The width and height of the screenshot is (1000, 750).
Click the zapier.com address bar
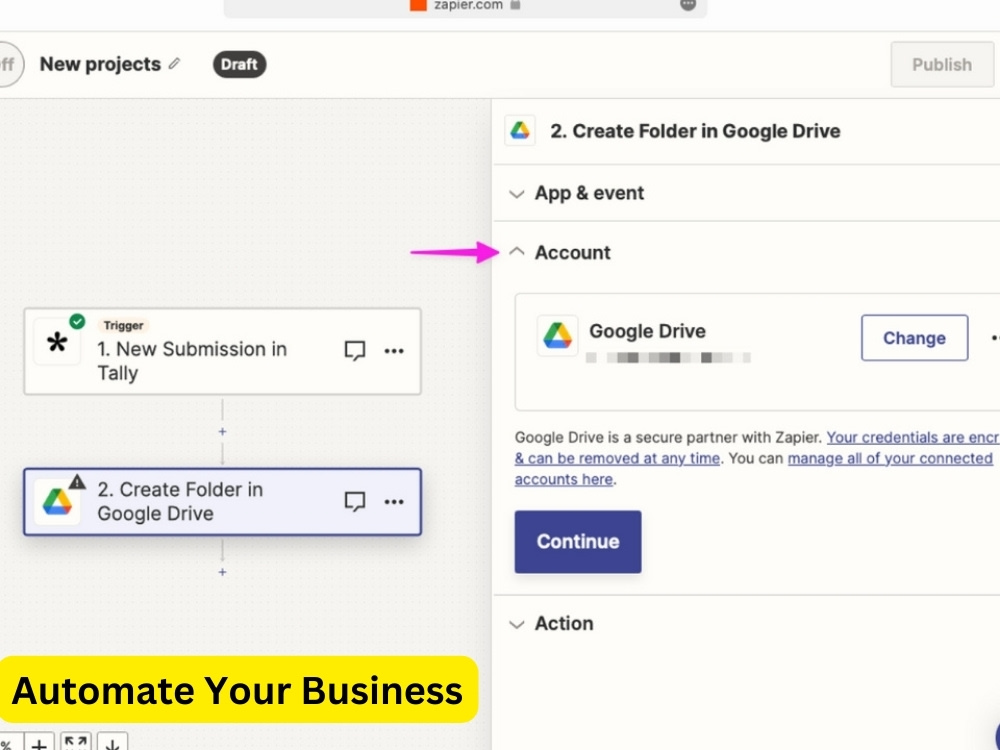[465, 6]
